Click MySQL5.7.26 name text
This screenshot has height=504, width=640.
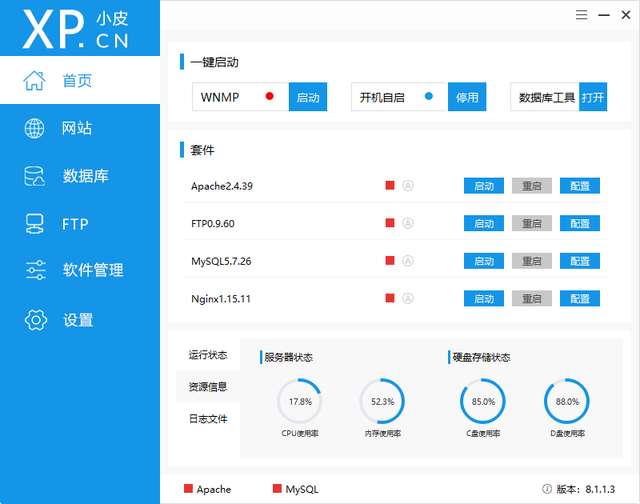[x=221, y=261]
